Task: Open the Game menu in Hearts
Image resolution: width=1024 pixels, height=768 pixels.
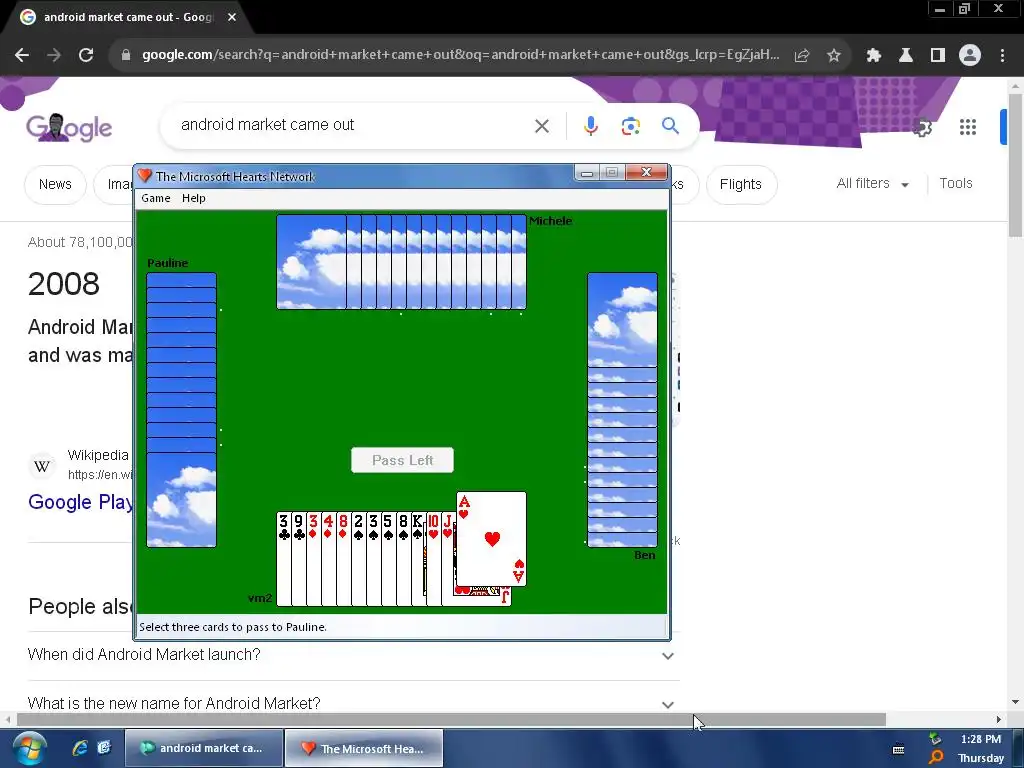Action: 155,198
